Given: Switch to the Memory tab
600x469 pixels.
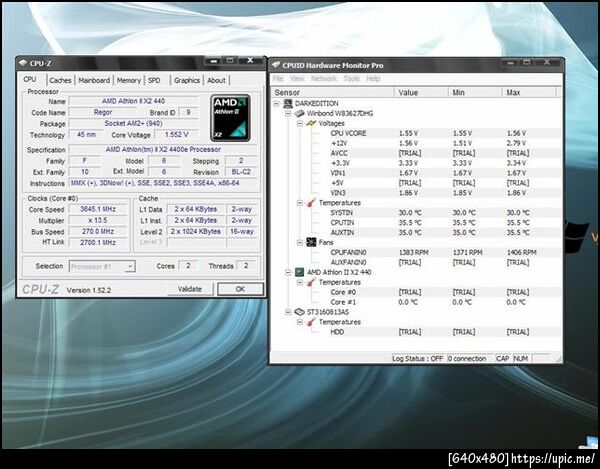Looking at the screenshot, I should [x=129, y=80].
